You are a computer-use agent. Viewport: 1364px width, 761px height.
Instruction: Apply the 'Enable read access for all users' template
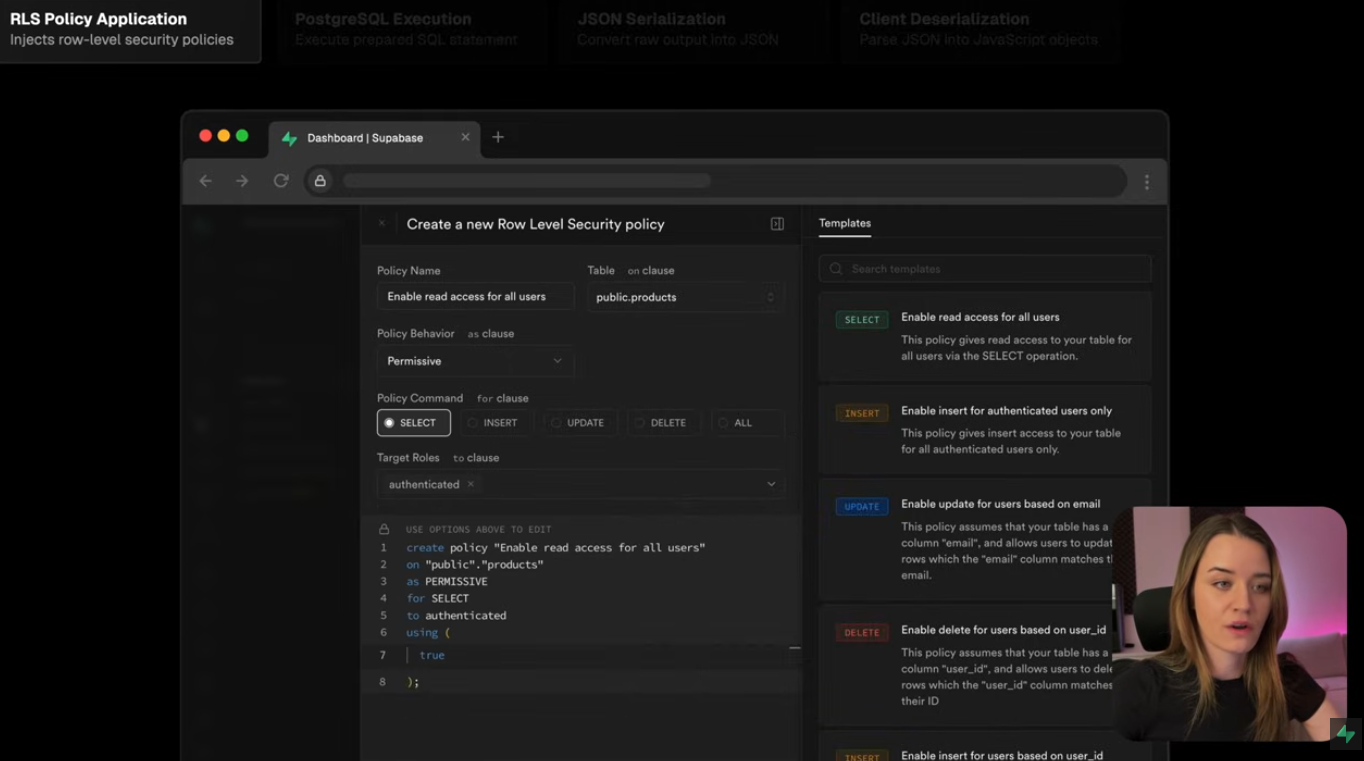[985, 336]
